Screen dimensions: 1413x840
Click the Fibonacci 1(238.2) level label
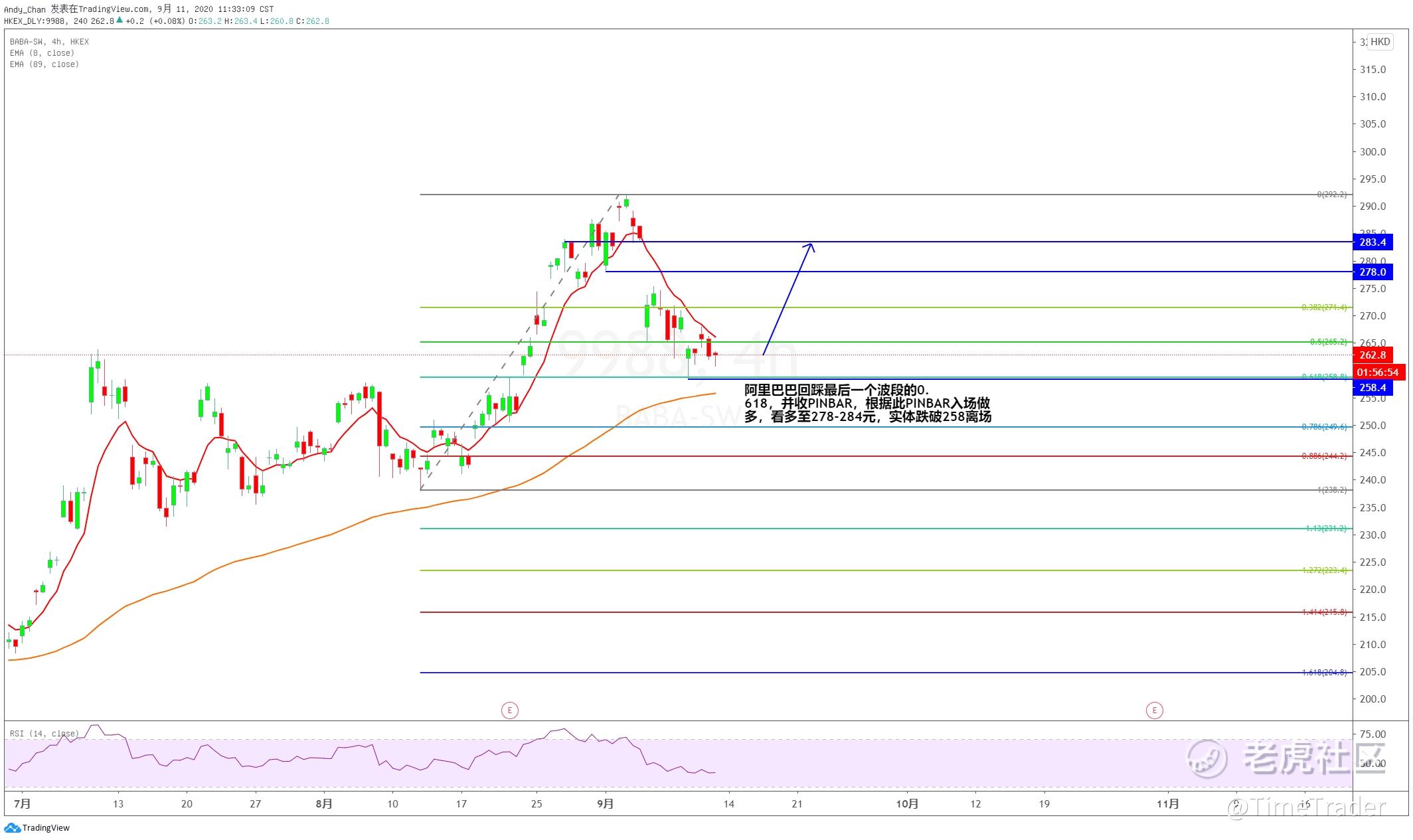1332,490
